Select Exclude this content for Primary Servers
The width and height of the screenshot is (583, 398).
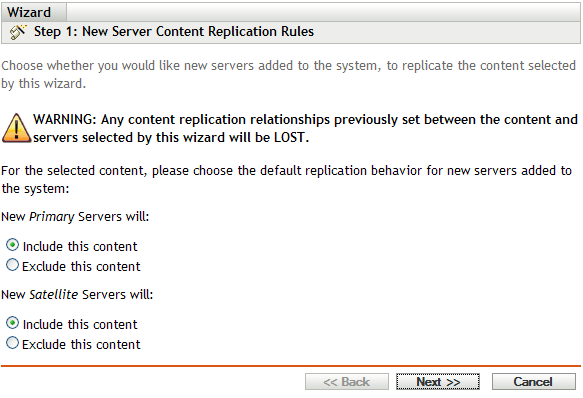point(12,265)
